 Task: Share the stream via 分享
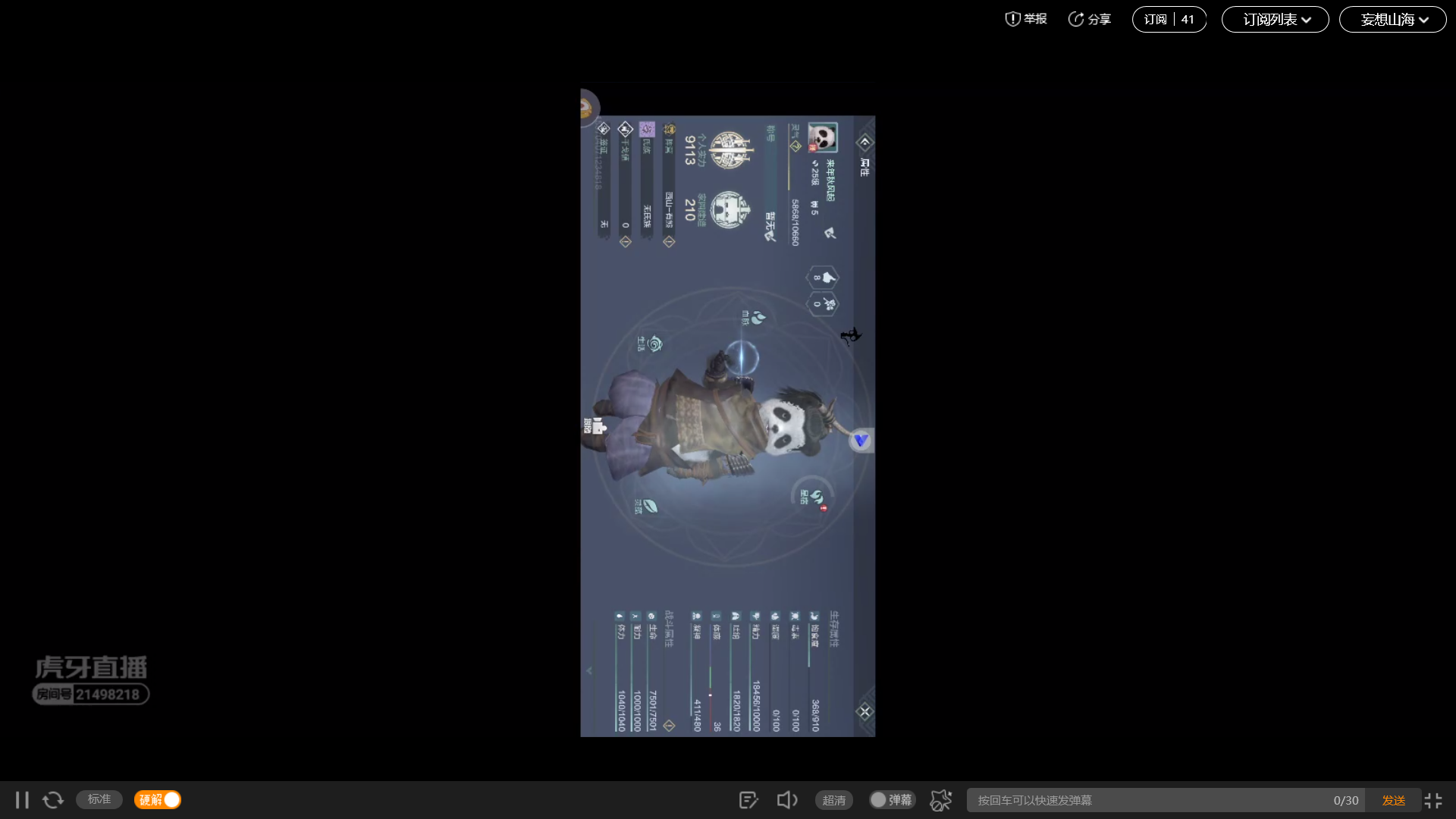[x=1090, y=19]
